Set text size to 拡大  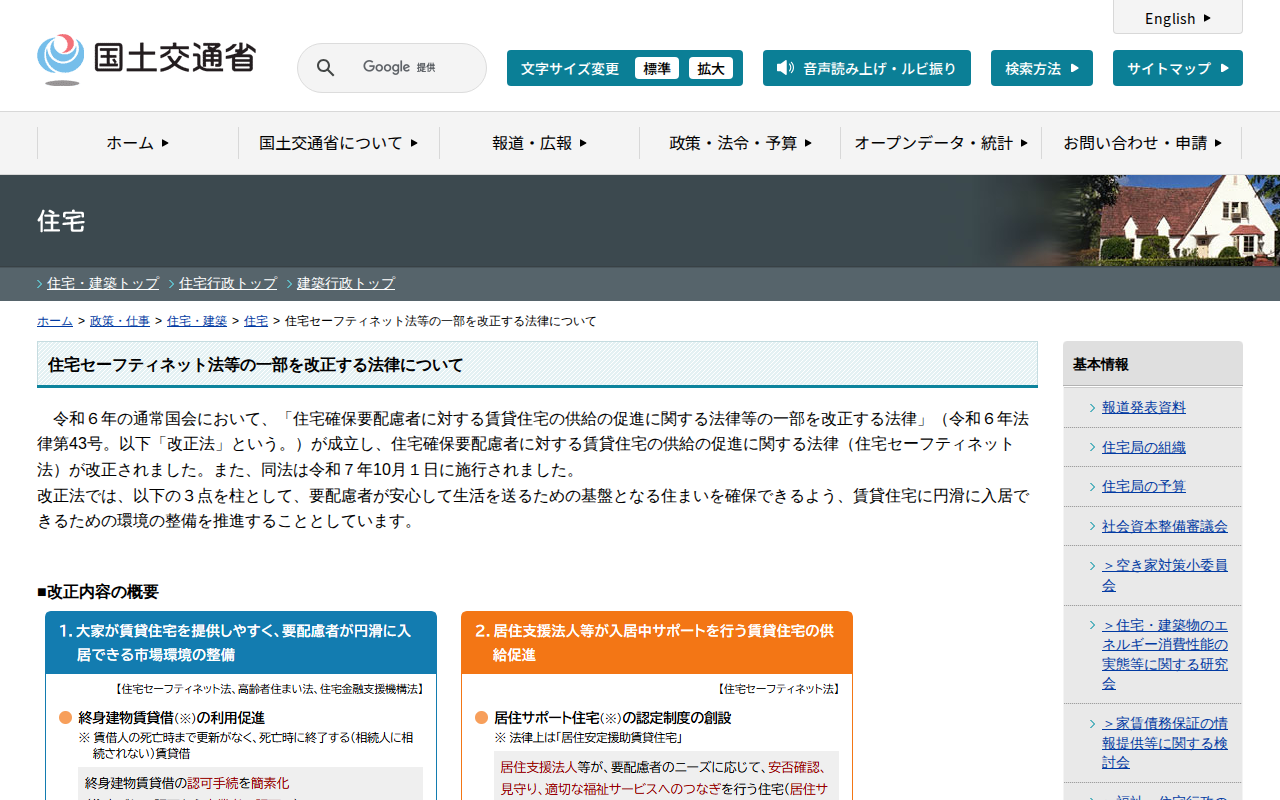coord(711,68)
